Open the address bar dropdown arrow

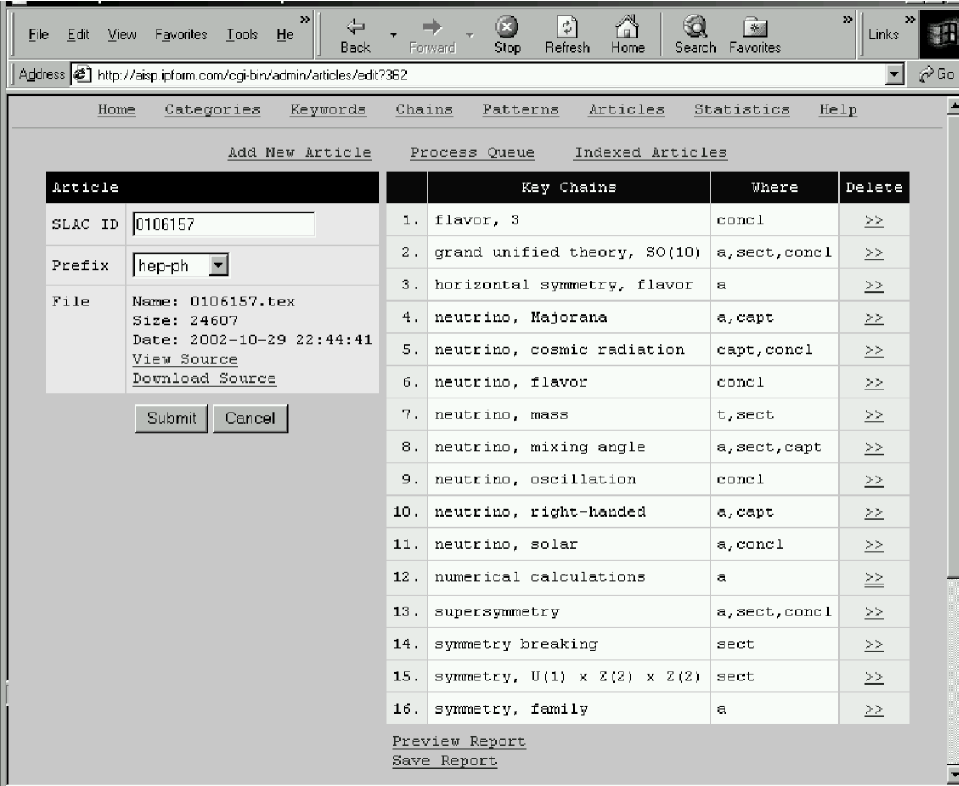pos(893,76)
